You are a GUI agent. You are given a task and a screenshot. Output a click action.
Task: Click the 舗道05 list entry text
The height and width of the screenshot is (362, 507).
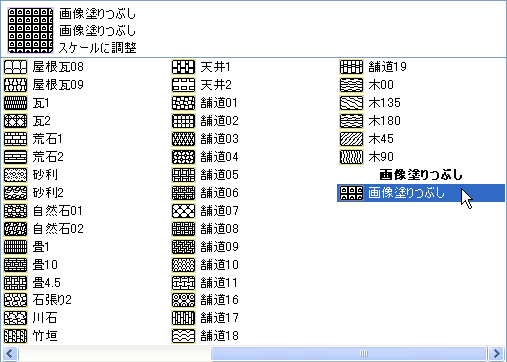219,175
